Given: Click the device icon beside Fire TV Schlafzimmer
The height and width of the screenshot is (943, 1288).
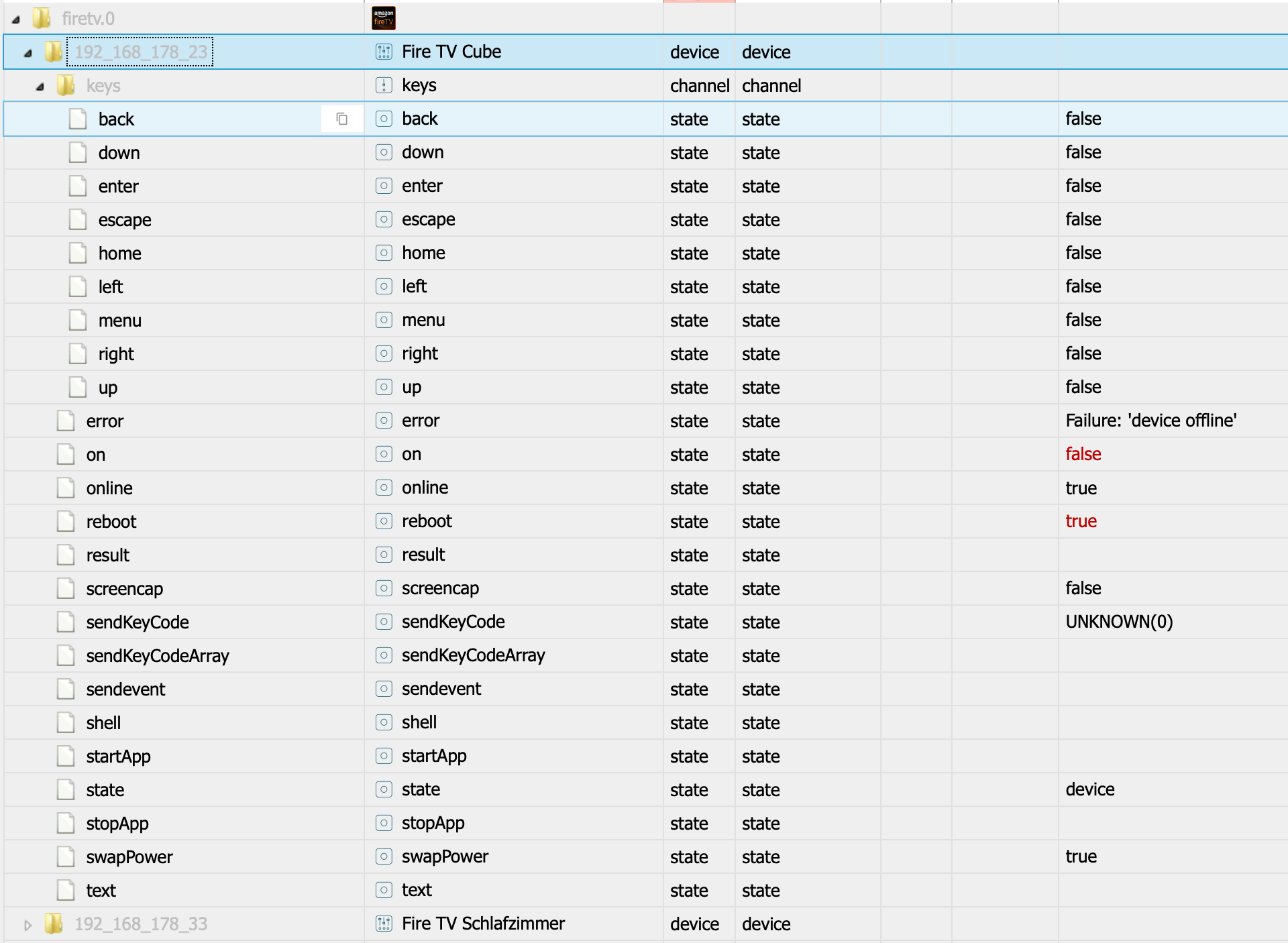Looking at the screenshot, I should 384,924.
